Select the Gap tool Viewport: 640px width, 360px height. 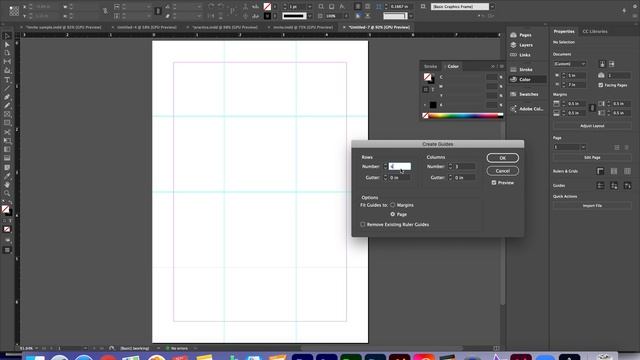[x=7, y=62]
